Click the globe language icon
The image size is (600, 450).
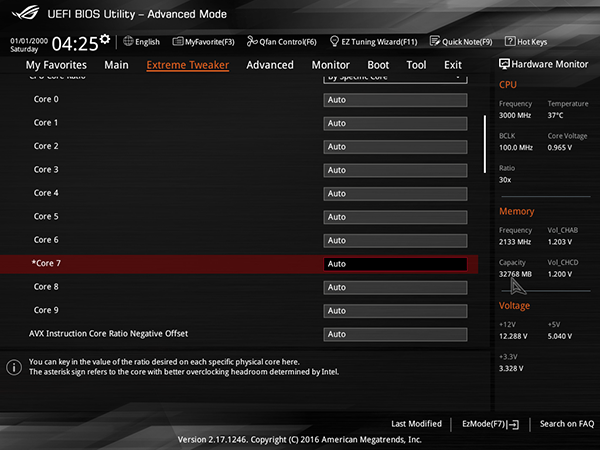coord(128,41)
